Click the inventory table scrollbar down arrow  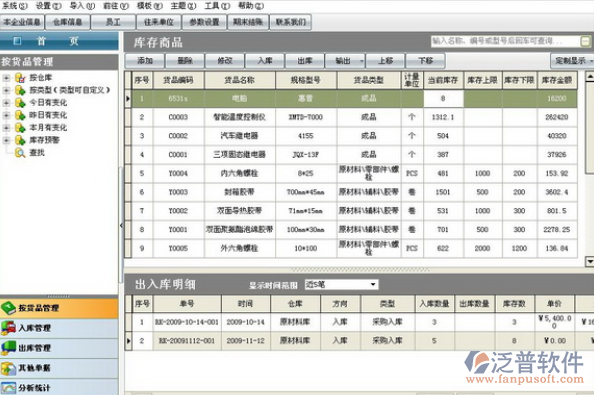point(589,261)
